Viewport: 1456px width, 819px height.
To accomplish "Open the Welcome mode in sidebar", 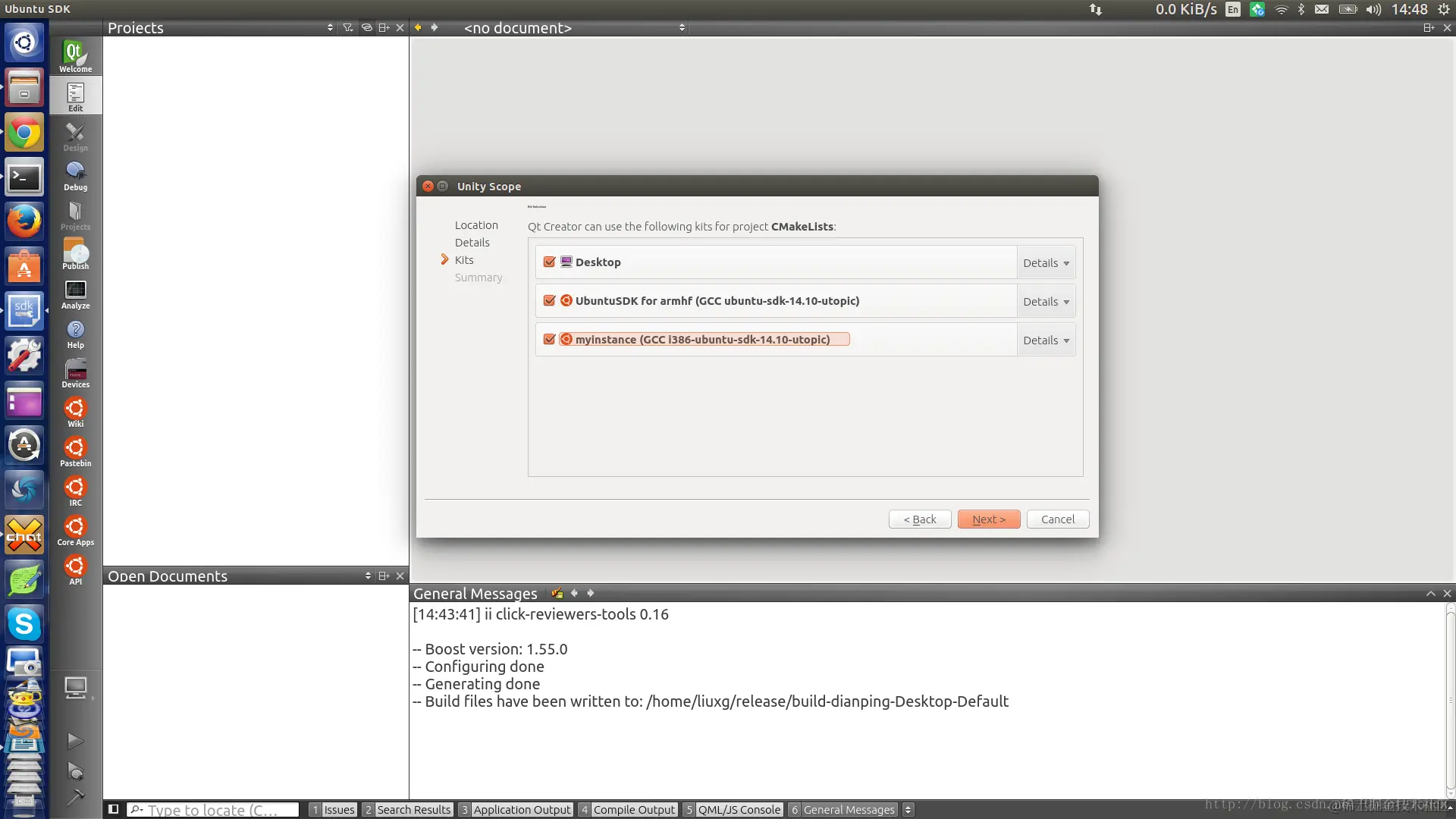I will click(x=75, y=56).
